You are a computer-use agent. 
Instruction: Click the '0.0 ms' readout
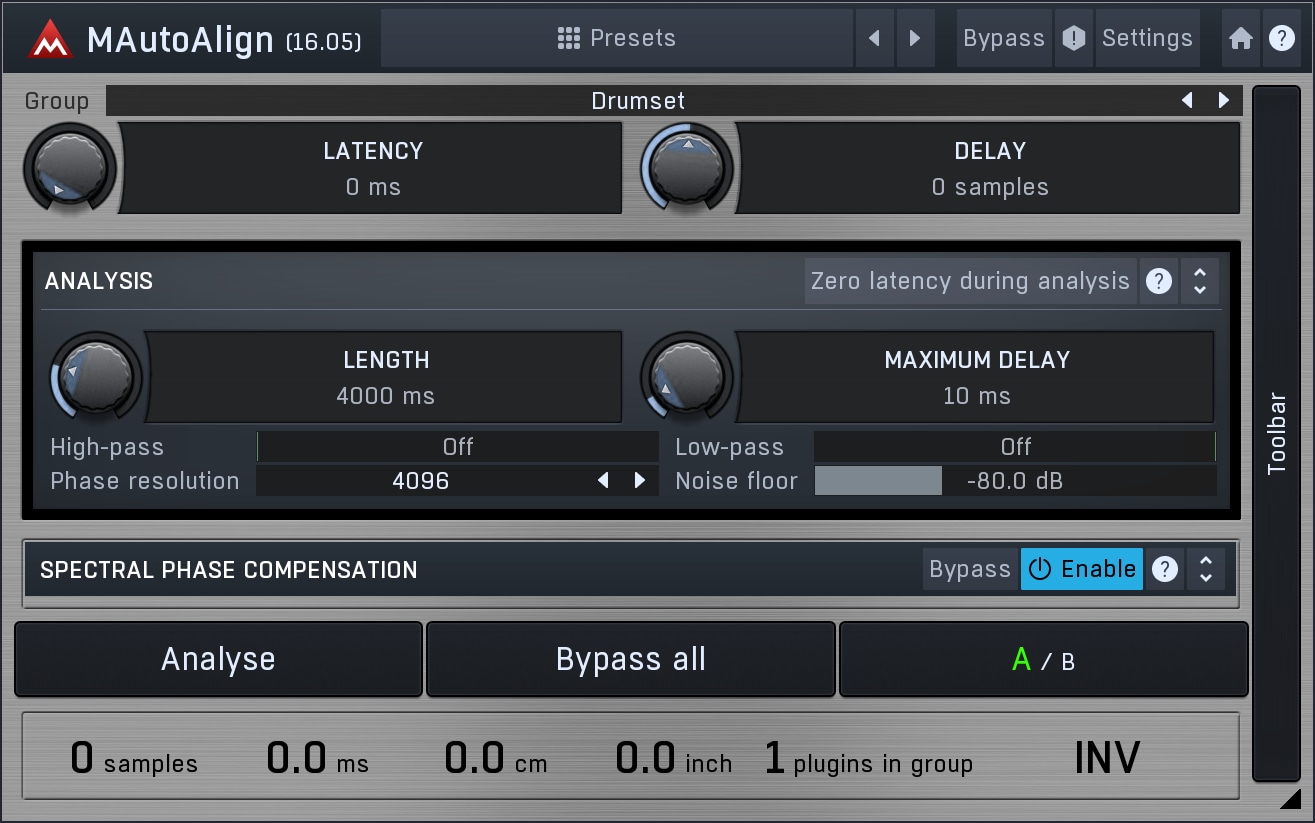click(317, 759)
